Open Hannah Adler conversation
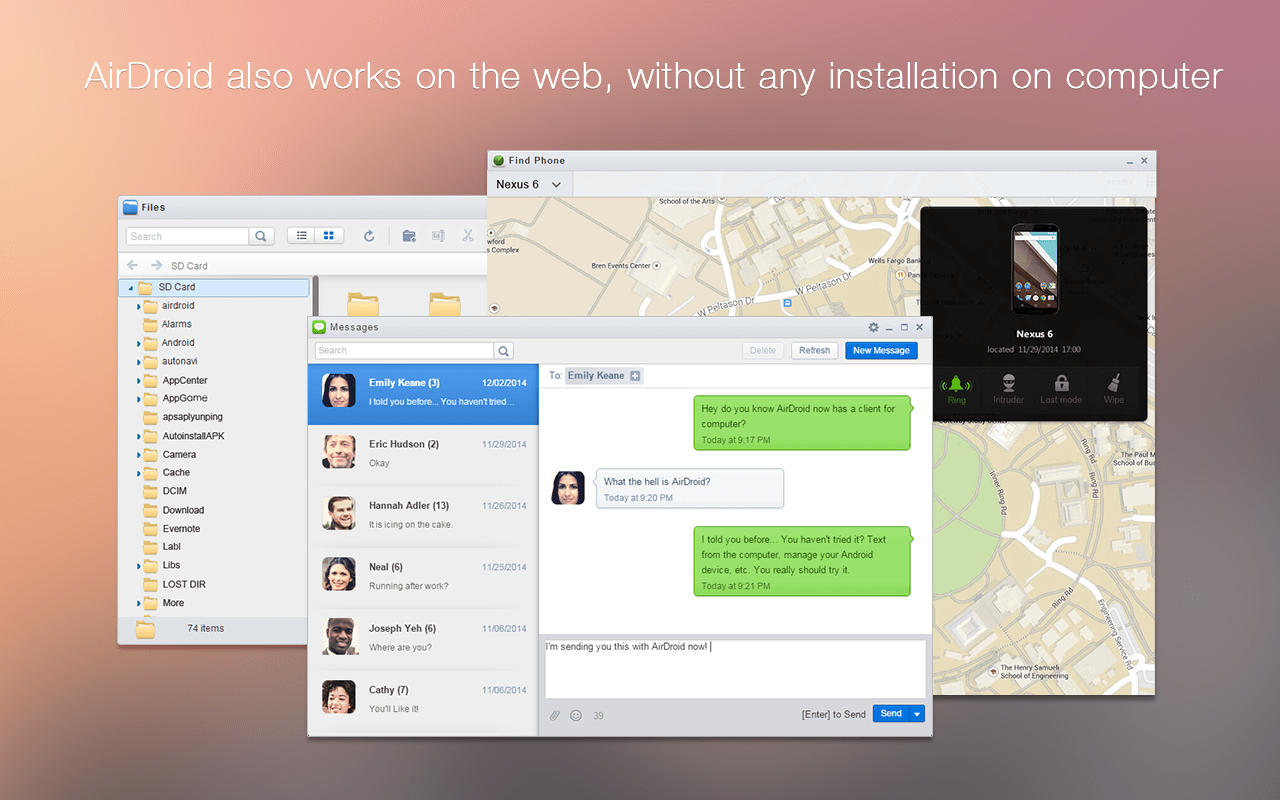1280x800 pixels. pyautogui.click(x=423, y=515)
